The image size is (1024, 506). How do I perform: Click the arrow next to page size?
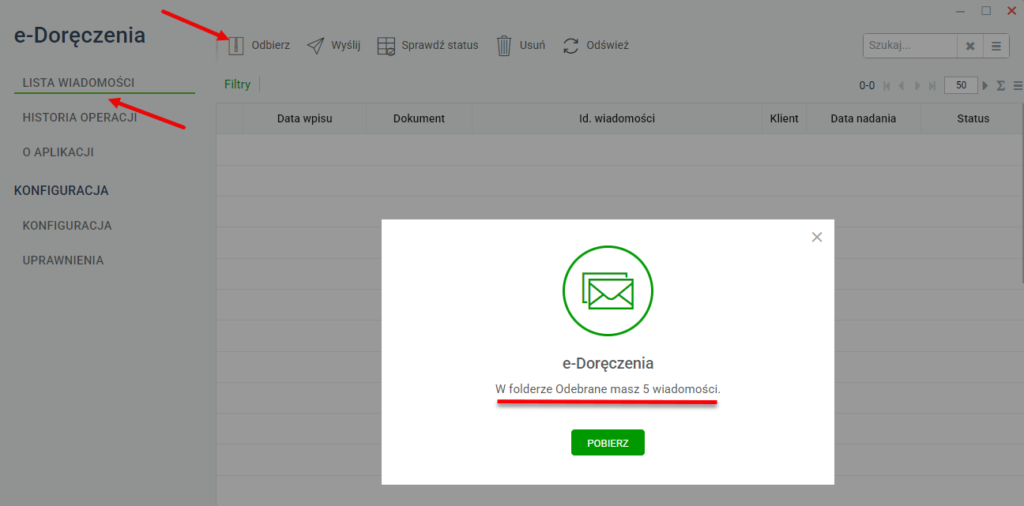coord(985,86)
